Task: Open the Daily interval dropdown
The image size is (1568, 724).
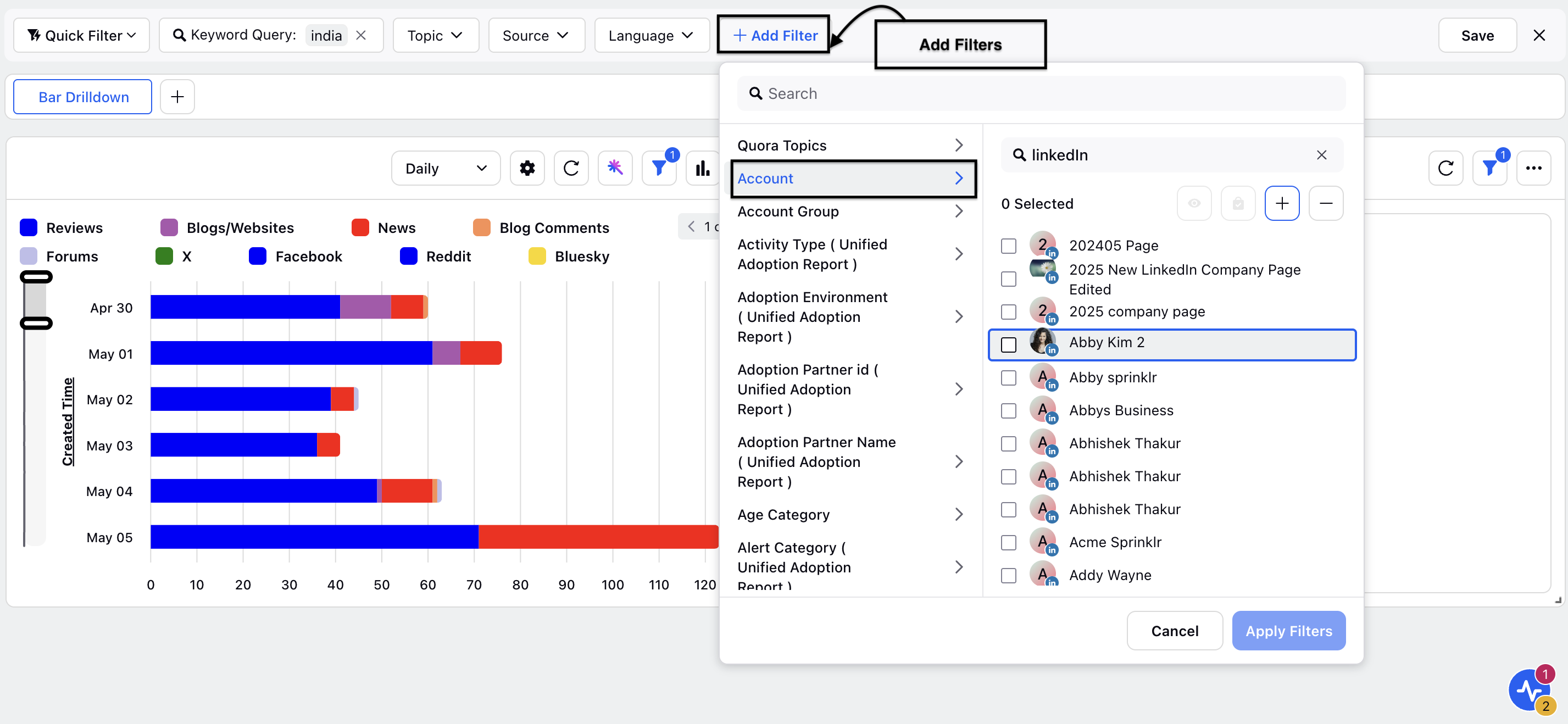Action: (x=446, y=168)
